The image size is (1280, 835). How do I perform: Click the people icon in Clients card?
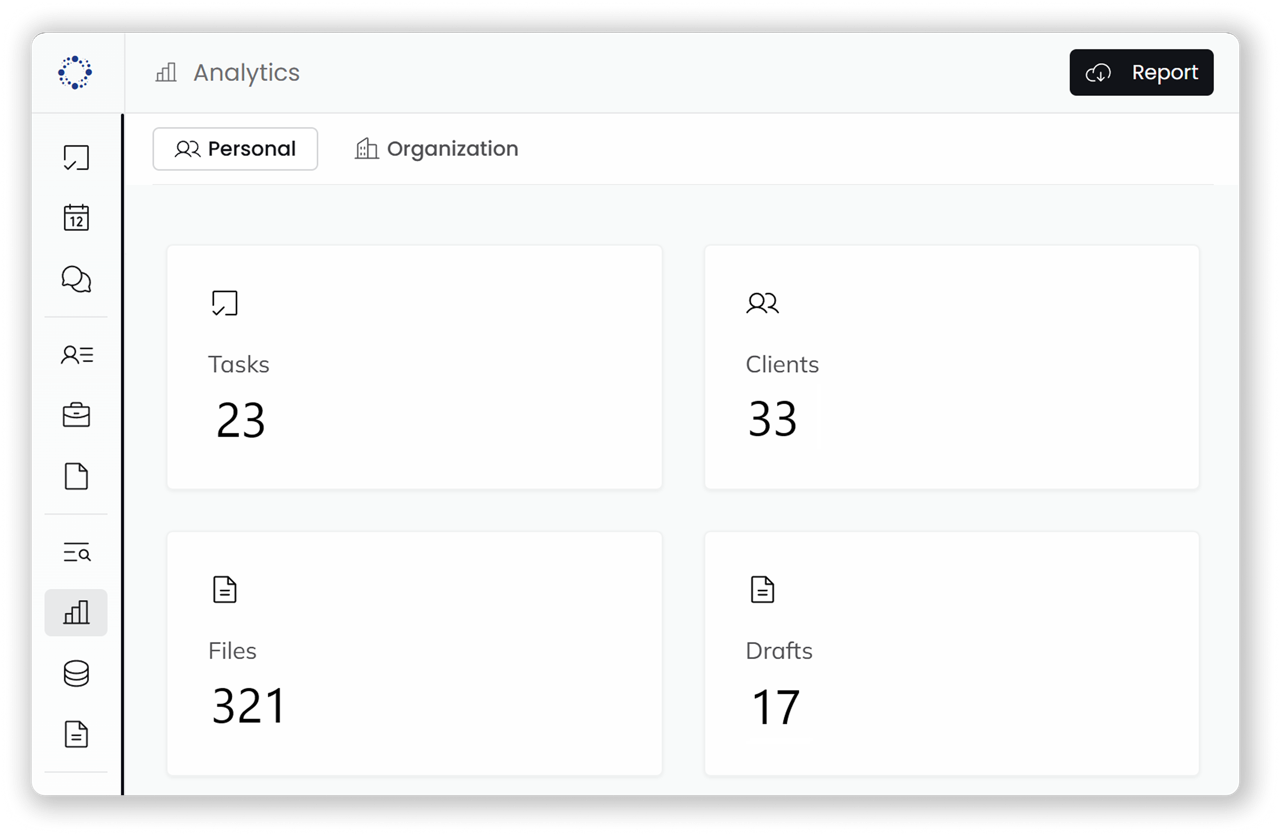pyautogui.click(x=762, y=303)
